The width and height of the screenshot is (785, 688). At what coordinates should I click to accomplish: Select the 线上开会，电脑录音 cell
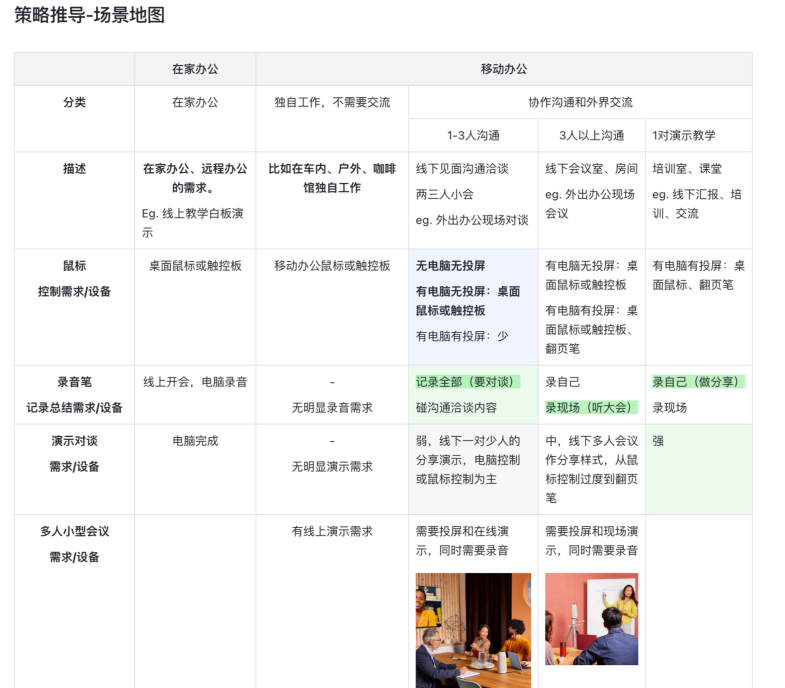[195, 382]
